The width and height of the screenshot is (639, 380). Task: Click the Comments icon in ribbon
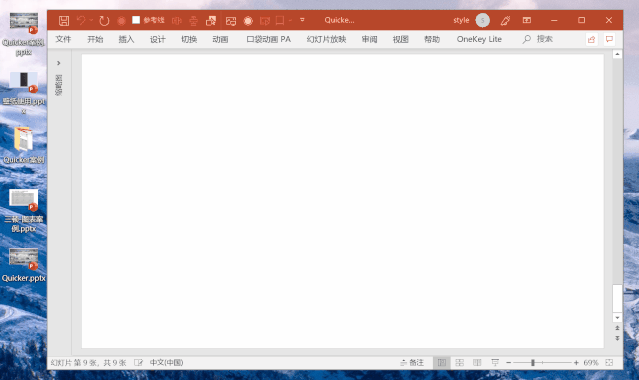609,39
